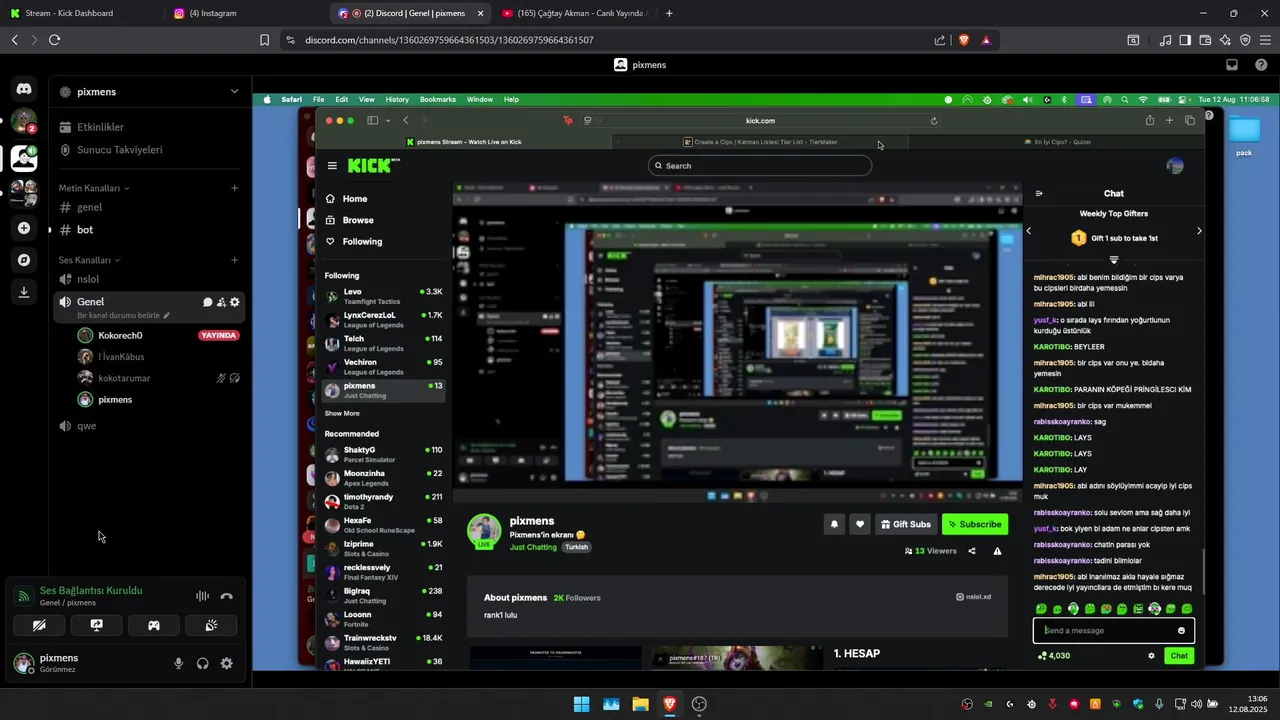Click the Add a Server plus icon
Viewport: 1280px width, 720px height.
click(24, 228)
